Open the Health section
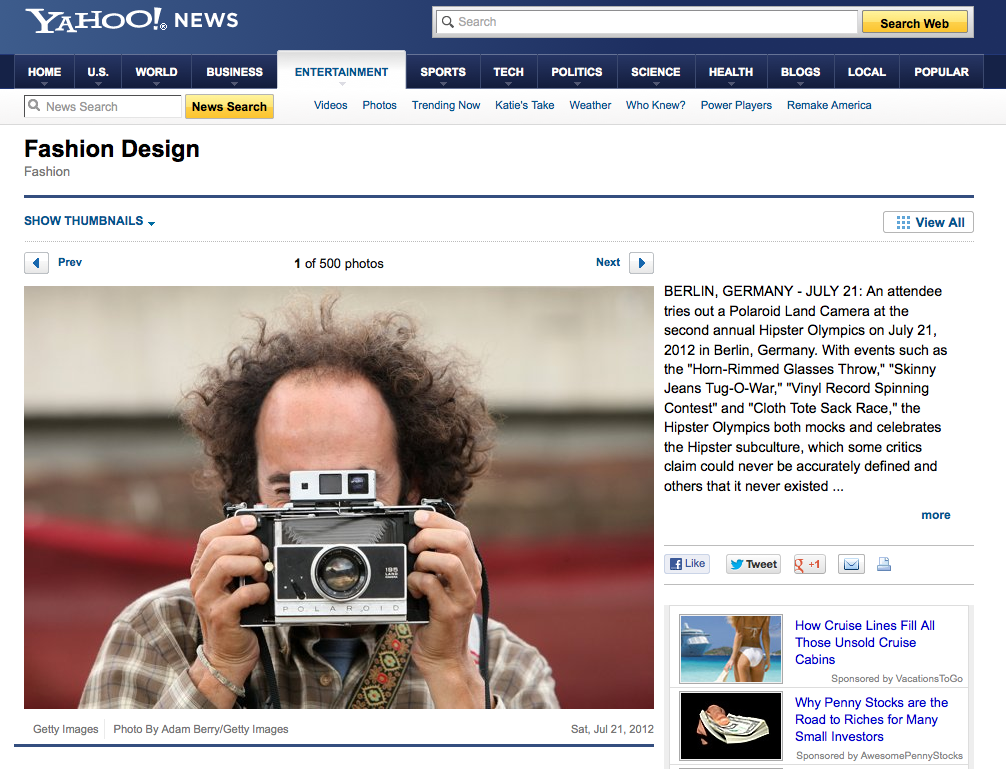The width and height of the screenshot is (1006, 769). click(731, 72)
